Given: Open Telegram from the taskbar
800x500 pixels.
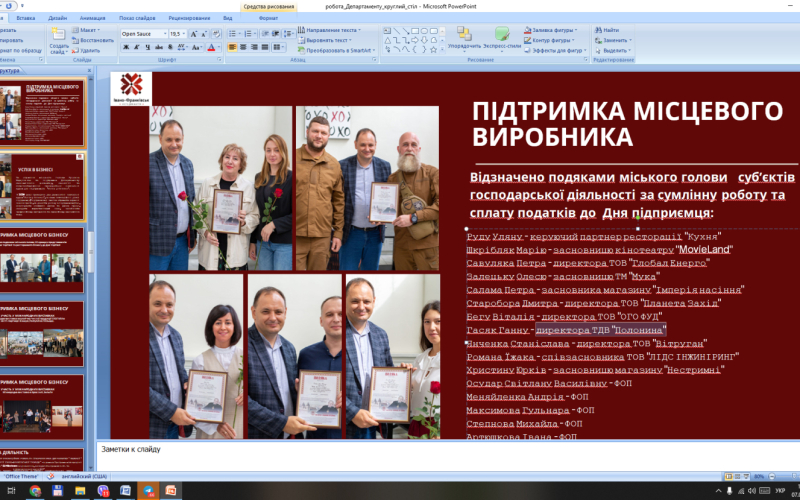Looking at the screenshot, I should point(147,491).
